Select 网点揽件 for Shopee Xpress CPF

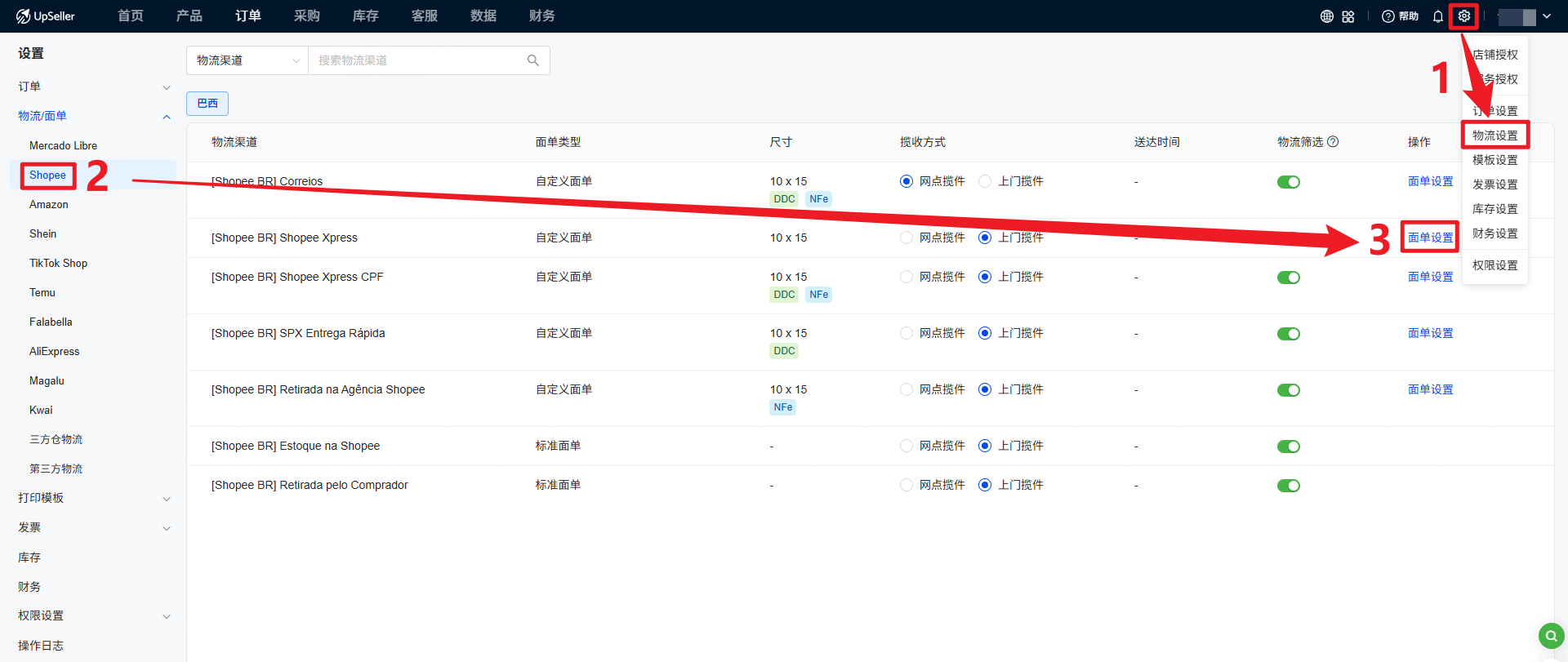[x=906, y=277]
